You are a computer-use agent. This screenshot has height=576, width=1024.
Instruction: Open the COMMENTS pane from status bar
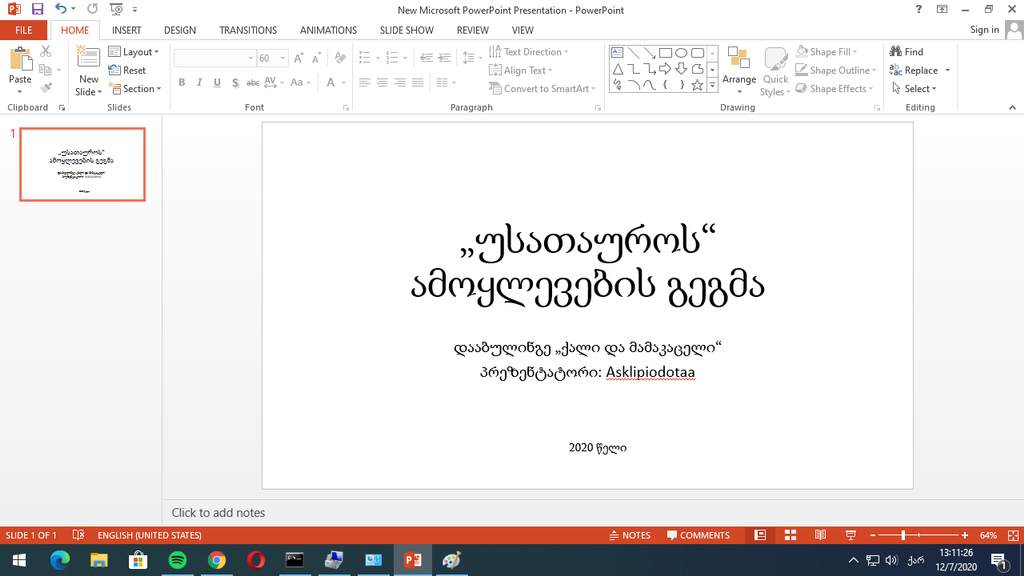tap(698, 535)
